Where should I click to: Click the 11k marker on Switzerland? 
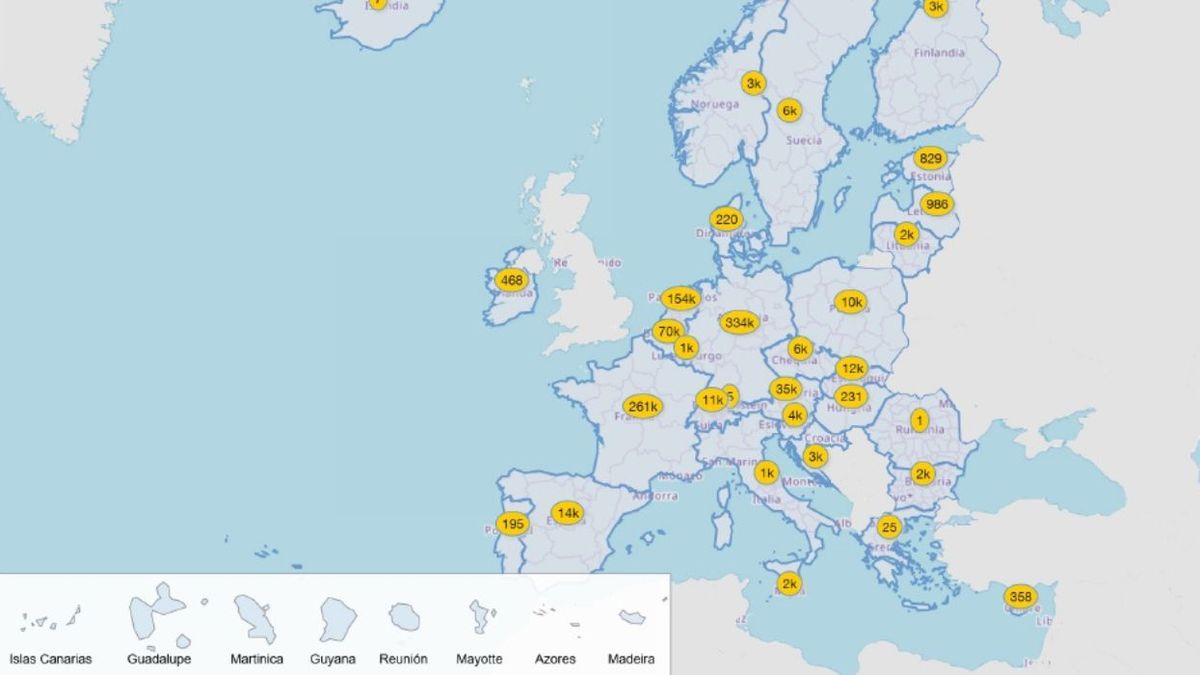[711, 401]
